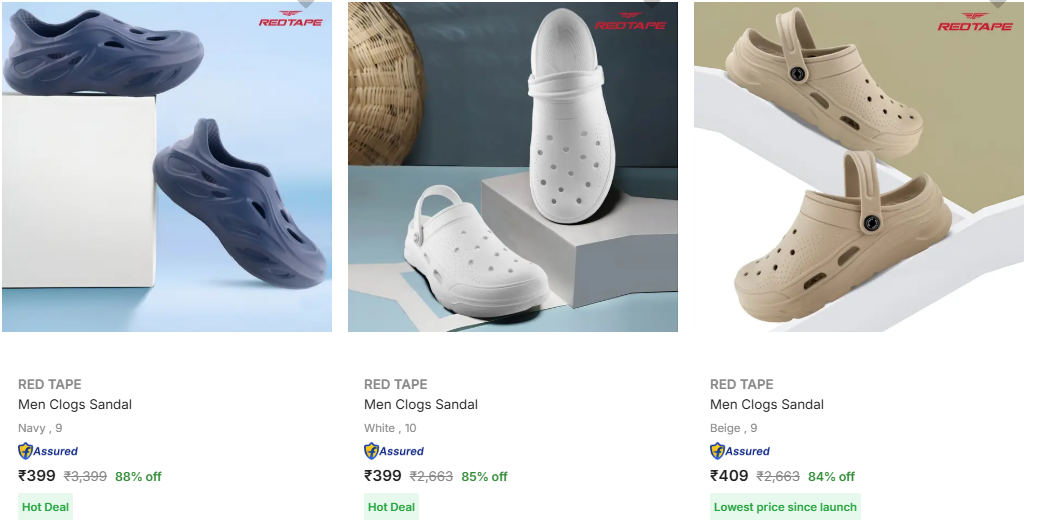1038x528 pixels.
Task: Click the Assured badge under White clogs
Action: [394, 451]
